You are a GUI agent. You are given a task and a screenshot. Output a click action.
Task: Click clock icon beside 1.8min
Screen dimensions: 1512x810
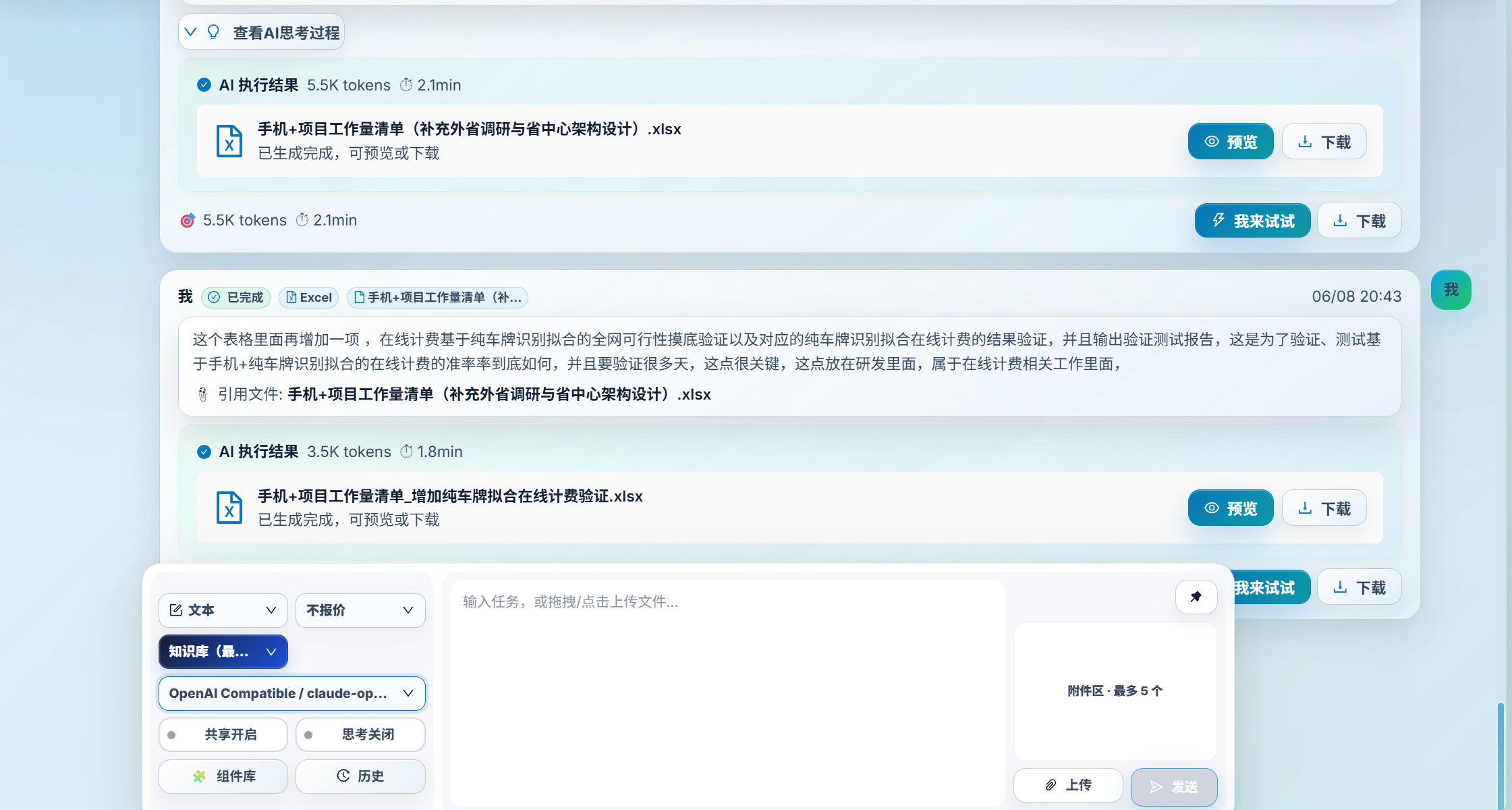(406, 452)
